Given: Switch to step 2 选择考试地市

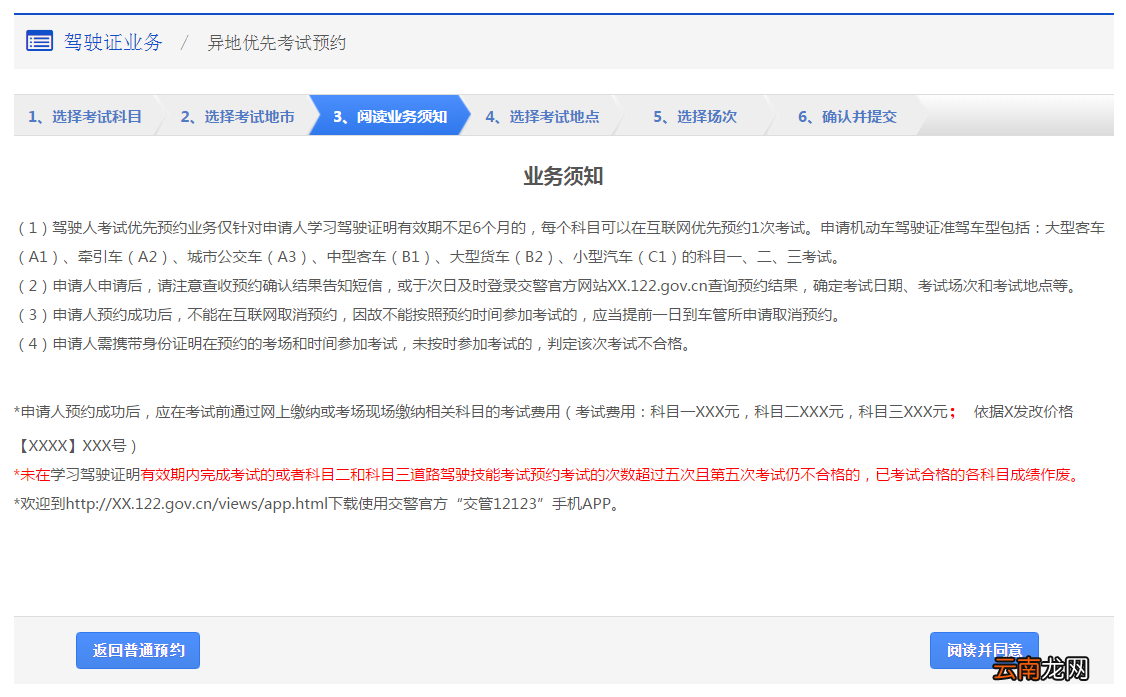Looking at the screenshot, I should click(x=240, y=115).
